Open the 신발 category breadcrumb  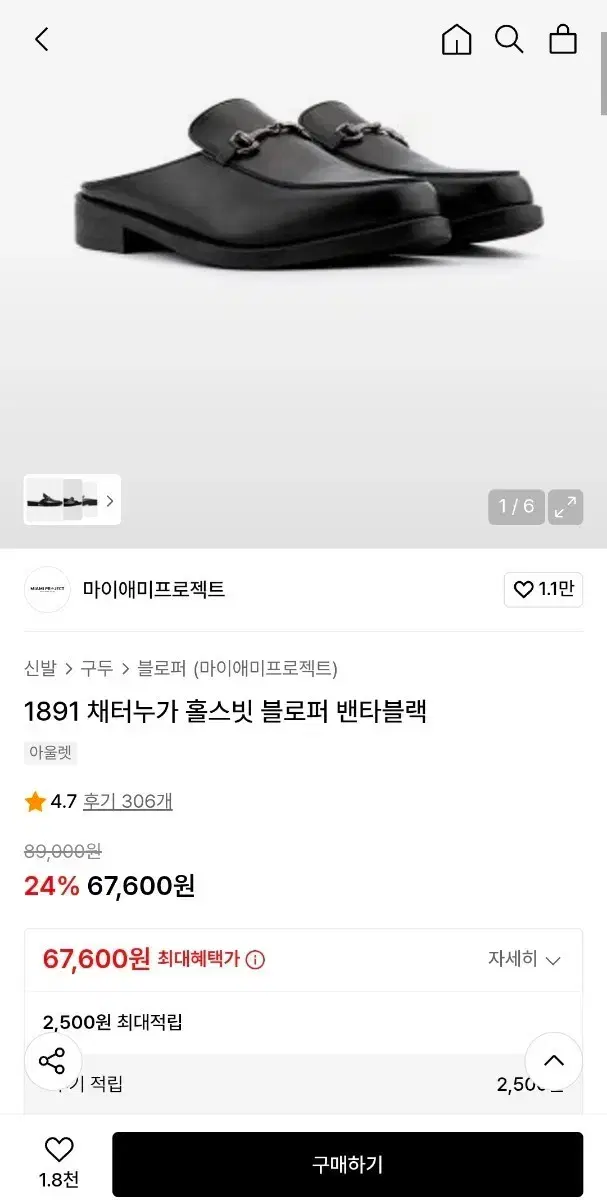pos(40,668)
